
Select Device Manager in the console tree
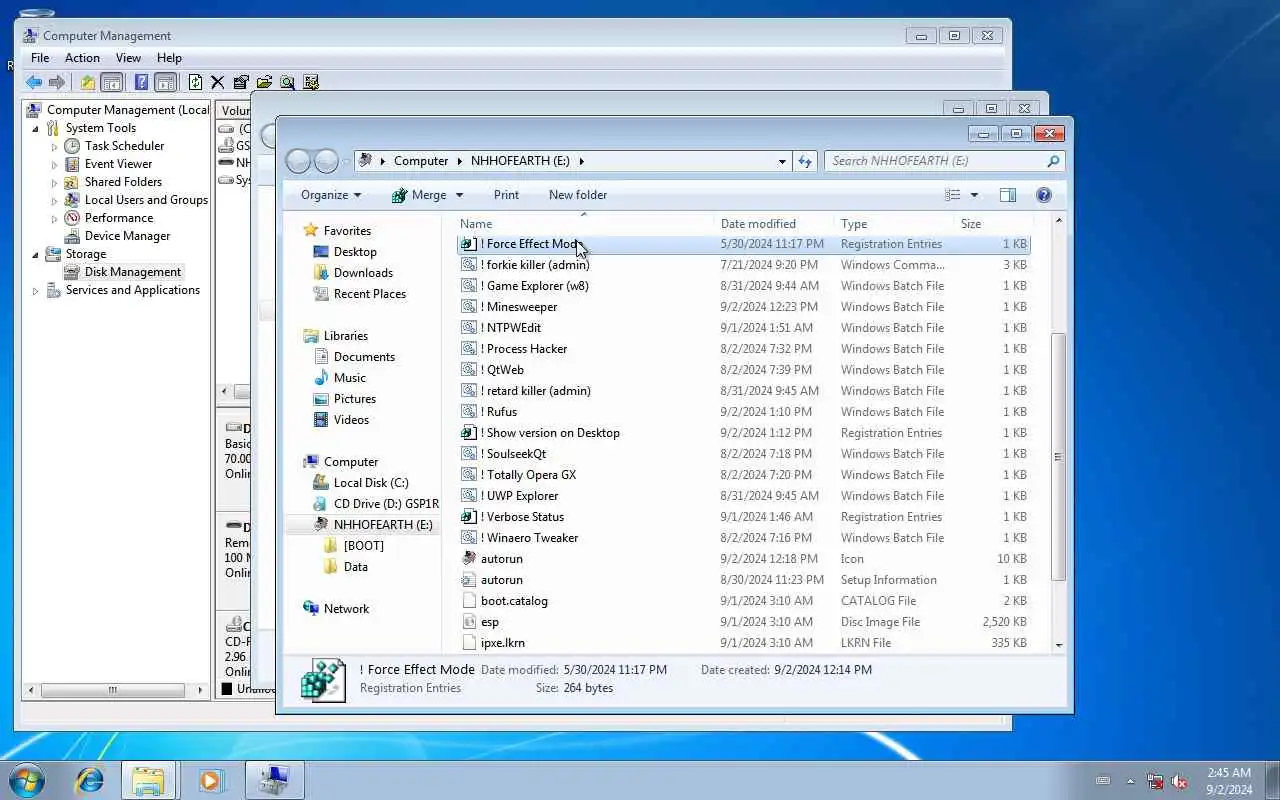tap(127, 236)
